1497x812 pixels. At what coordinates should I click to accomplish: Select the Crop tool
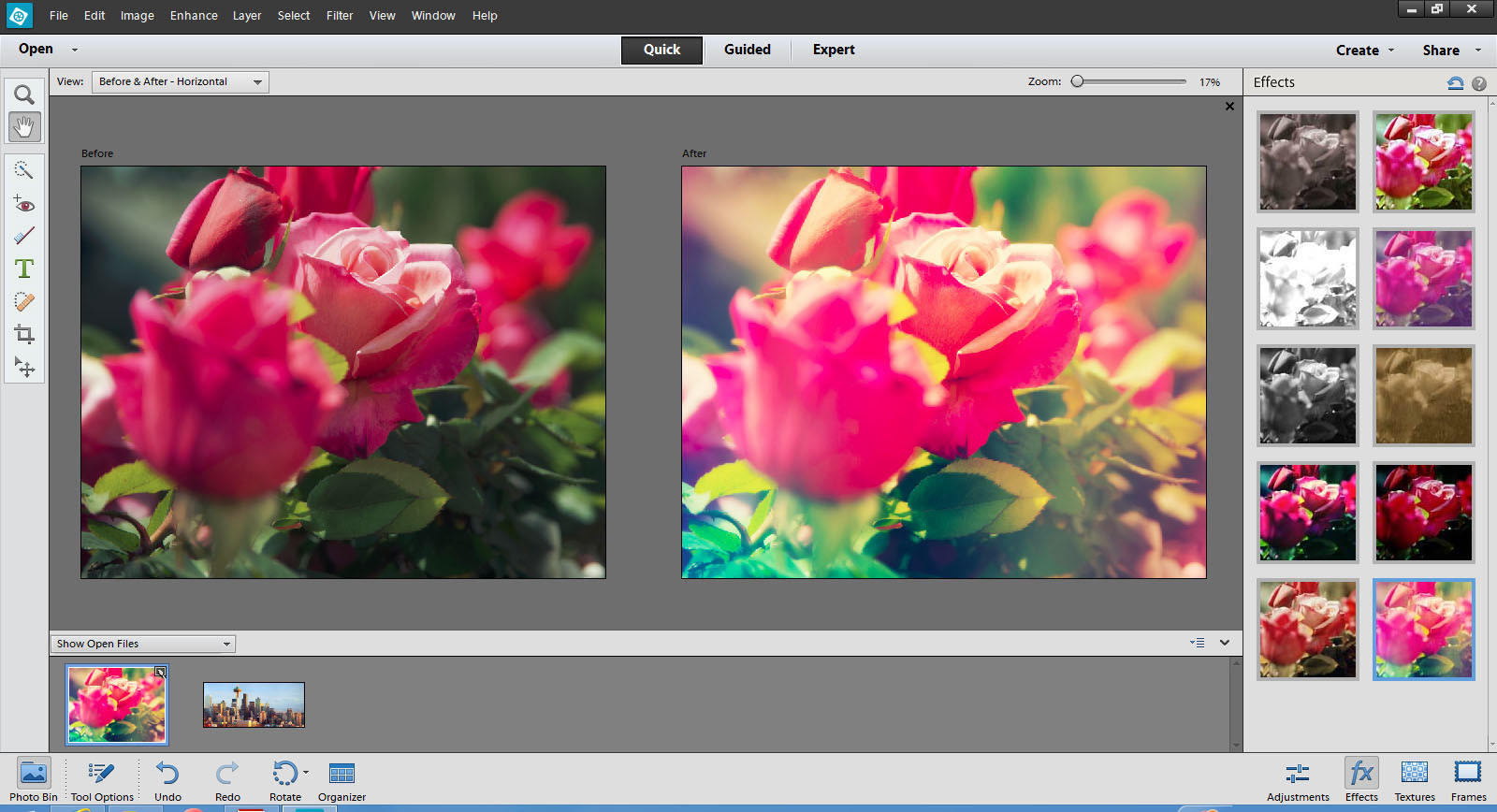click(x=24, y=335)
